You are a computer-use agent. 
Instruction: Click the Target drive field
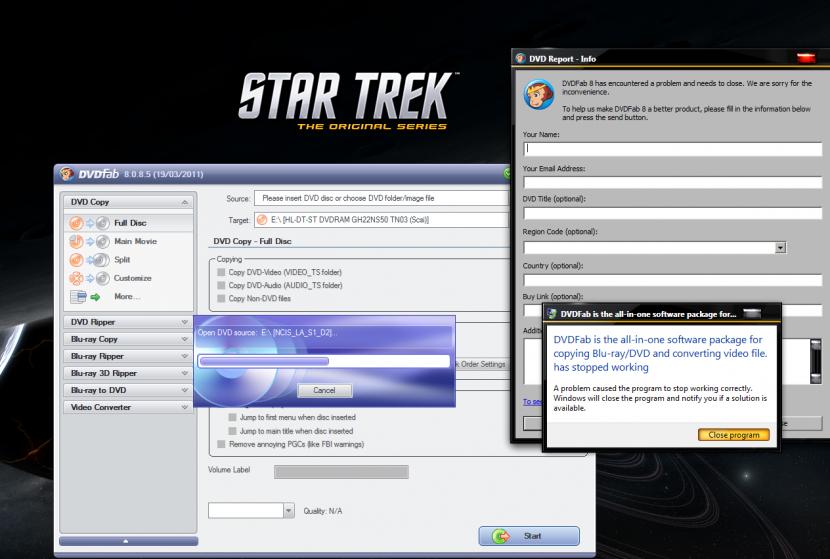click(381, 220)
